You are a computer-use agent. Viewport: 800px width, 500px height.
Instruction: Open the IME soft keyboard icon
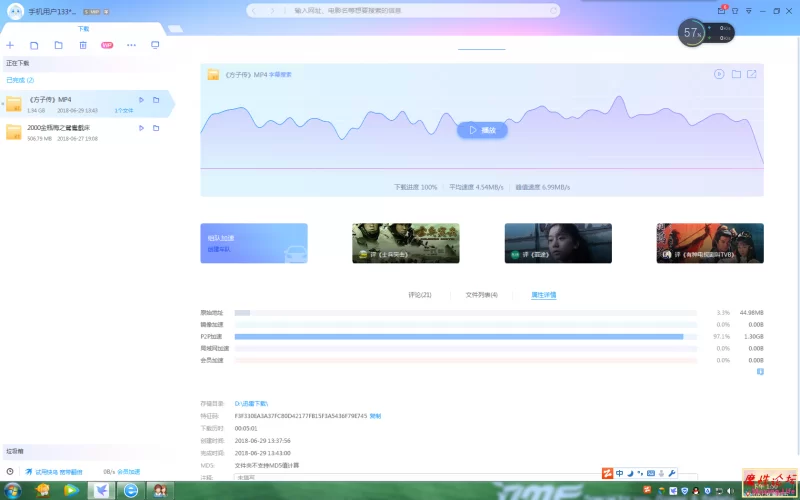coord(651,473)
